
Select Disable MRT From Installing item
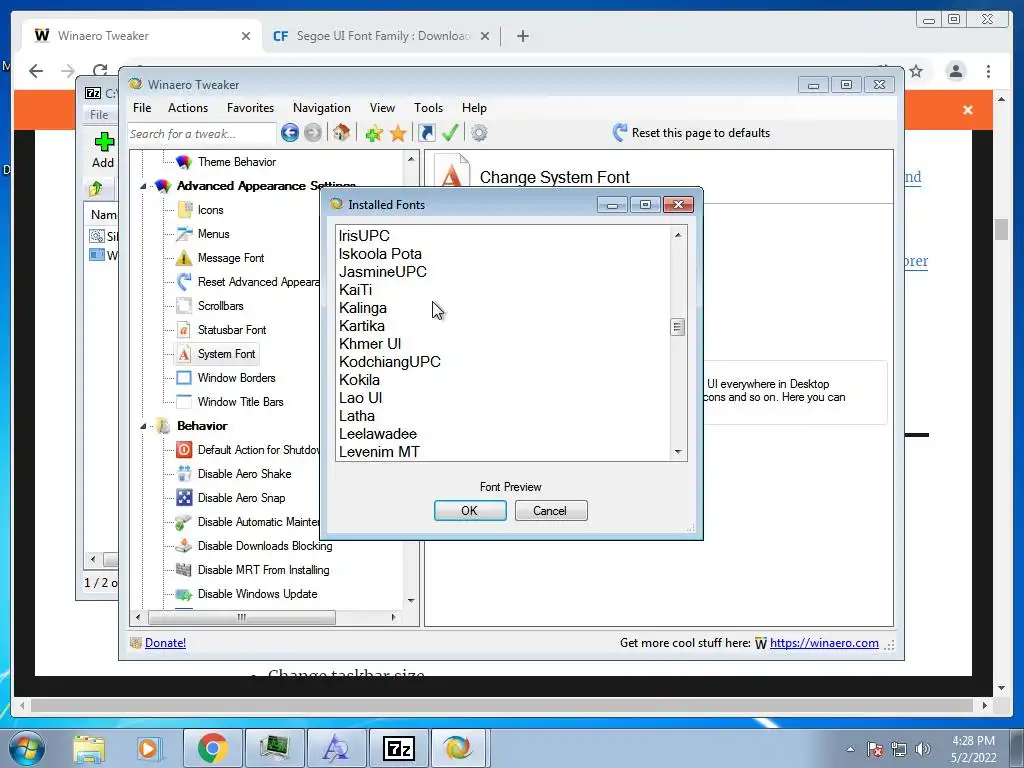pos(263,570)
